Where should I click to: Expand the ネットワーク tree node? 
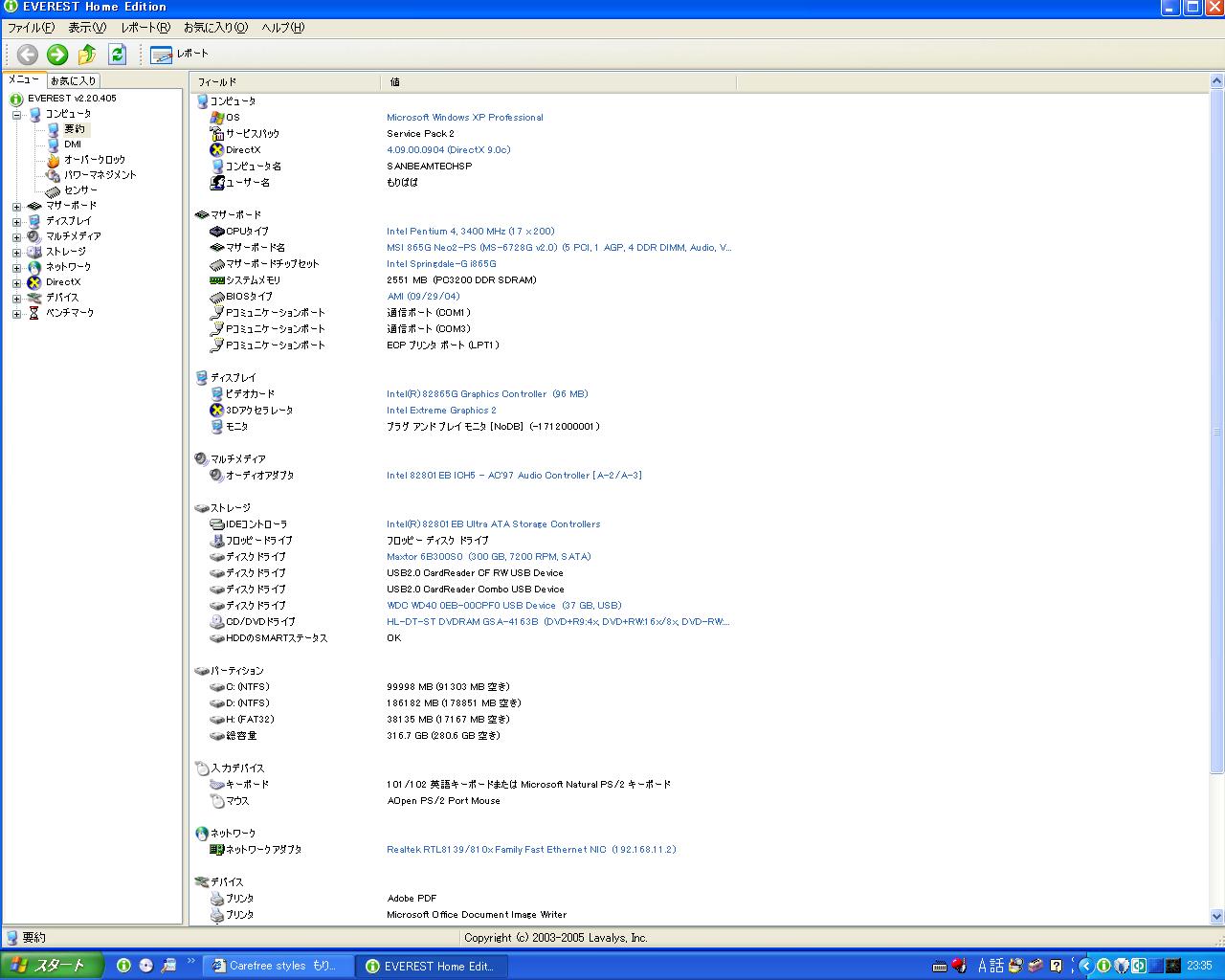(16, 267)
